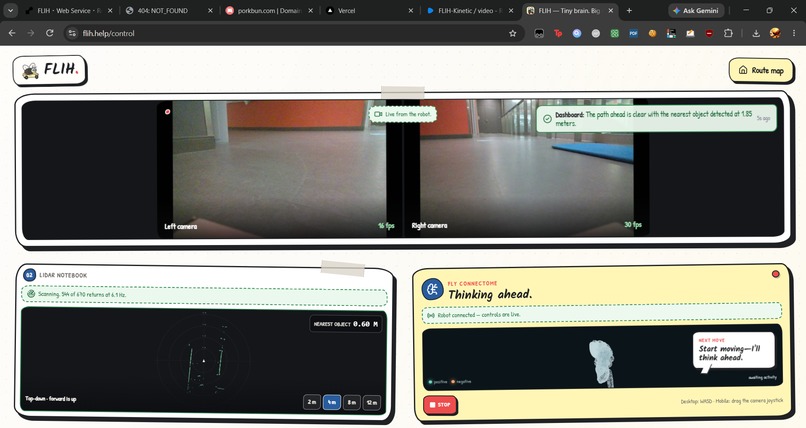Switch to the Vercel tab
This screenshot has height=428, width=806.
369,10
